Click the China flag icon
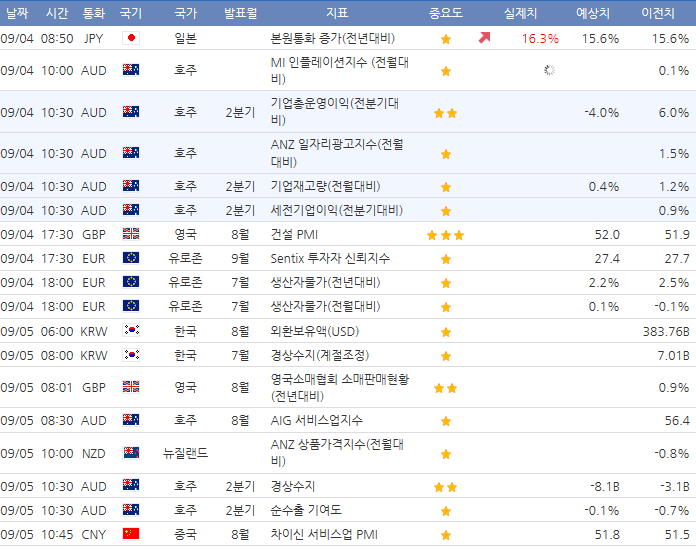 tap(131, 534)
